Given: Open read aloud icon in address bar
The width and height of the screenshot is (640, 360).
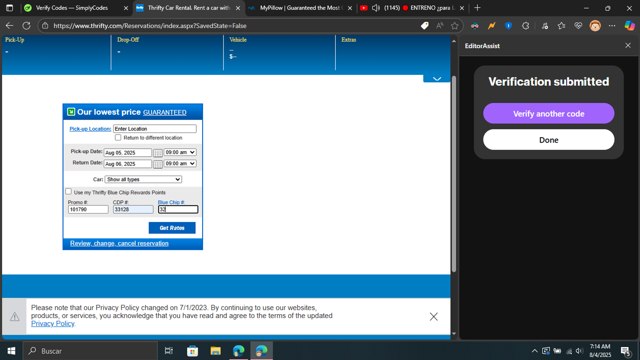Looking at the screenshot, I should 440,26.
